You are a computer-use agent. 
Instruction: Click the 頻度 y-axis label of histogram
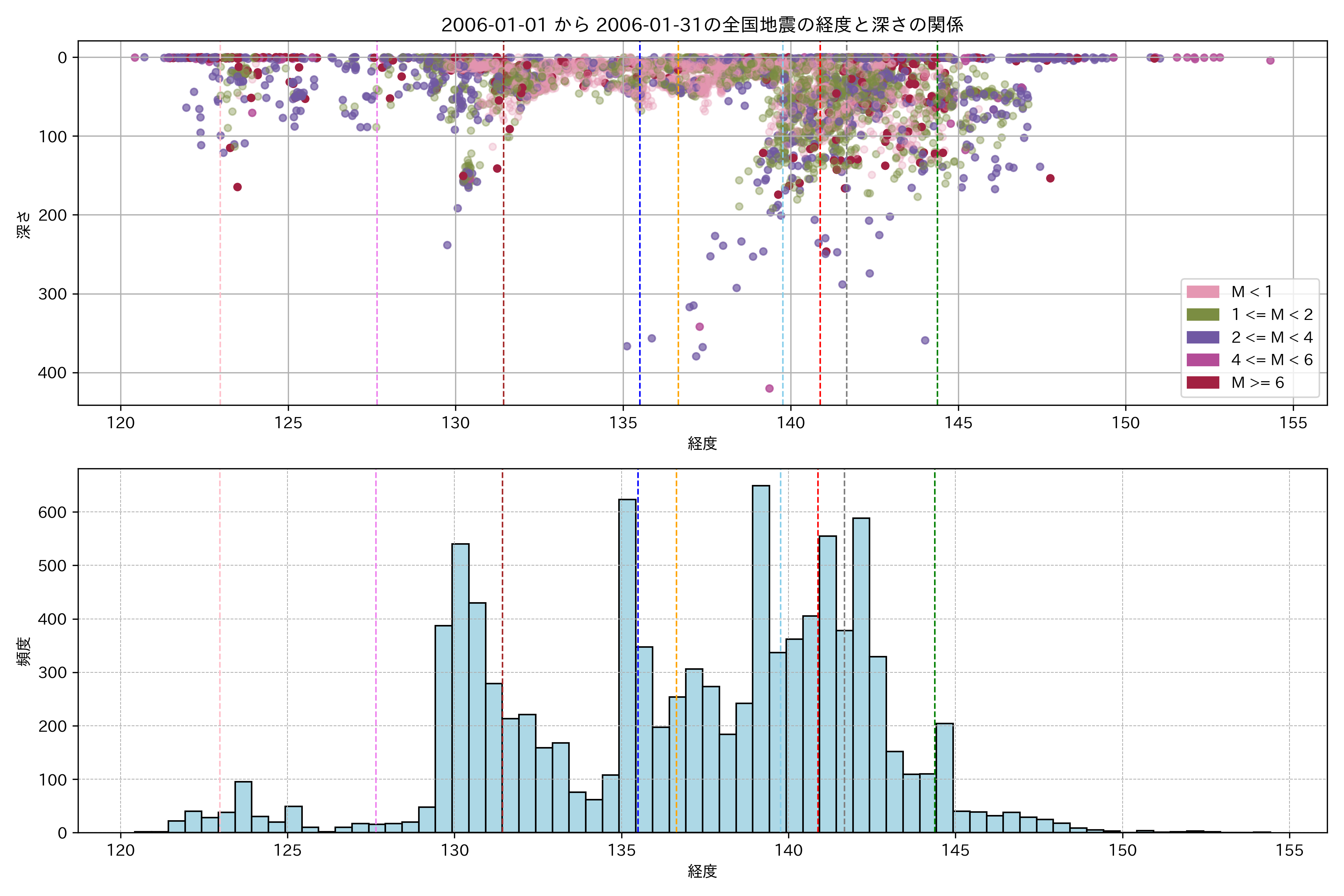pos(24,651)
